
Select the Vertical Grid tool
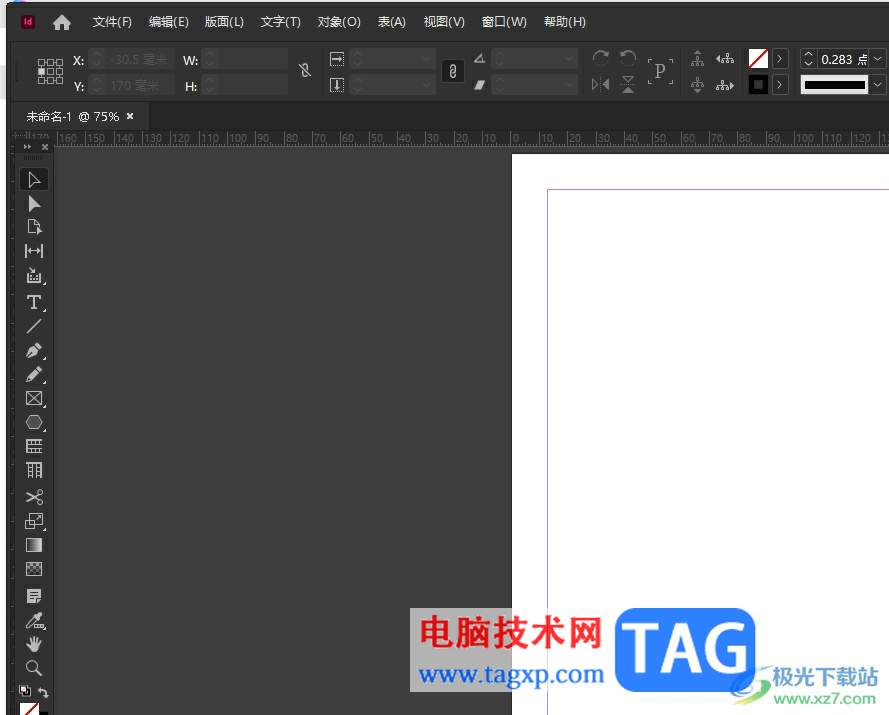(x=34, y=470)
